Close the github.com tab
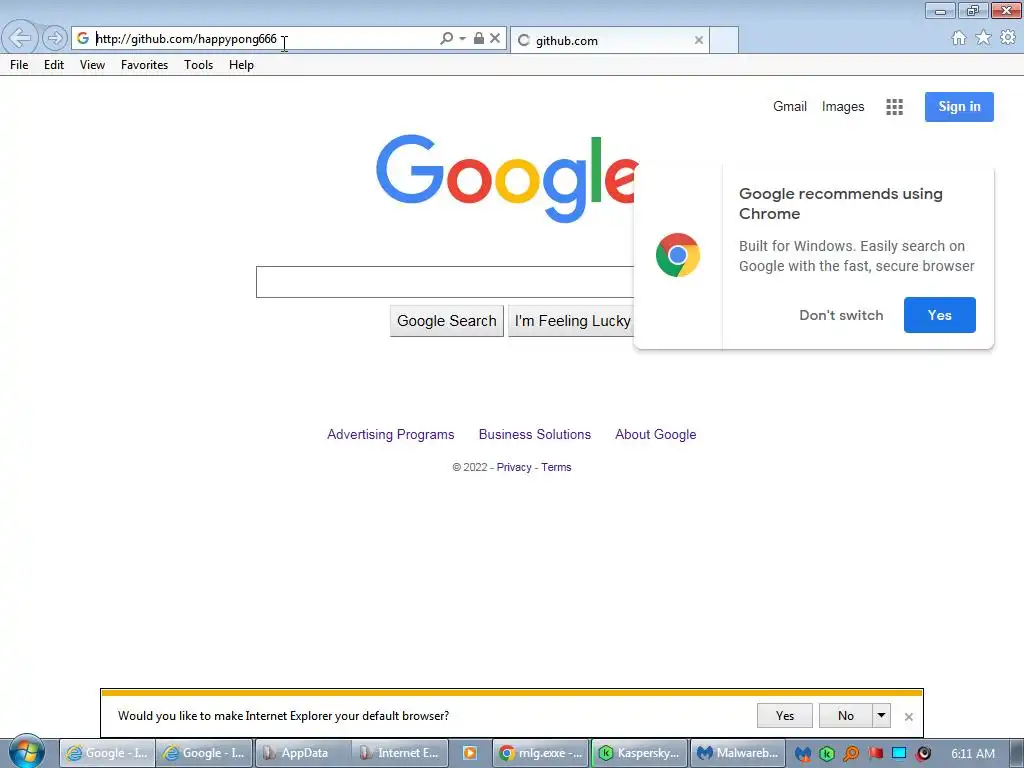 [699, 40]
